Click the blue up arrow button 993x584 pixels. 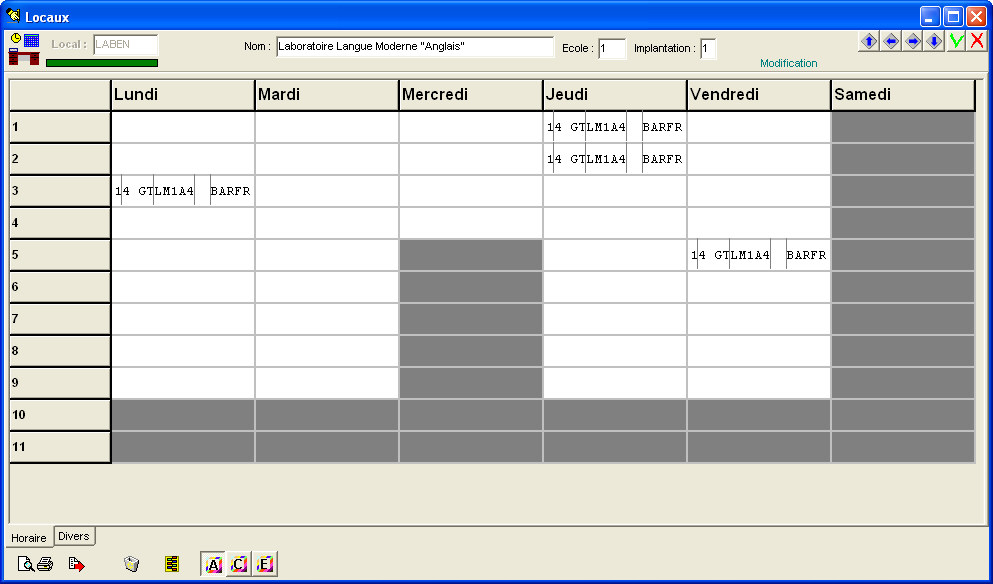coord(869,41)
